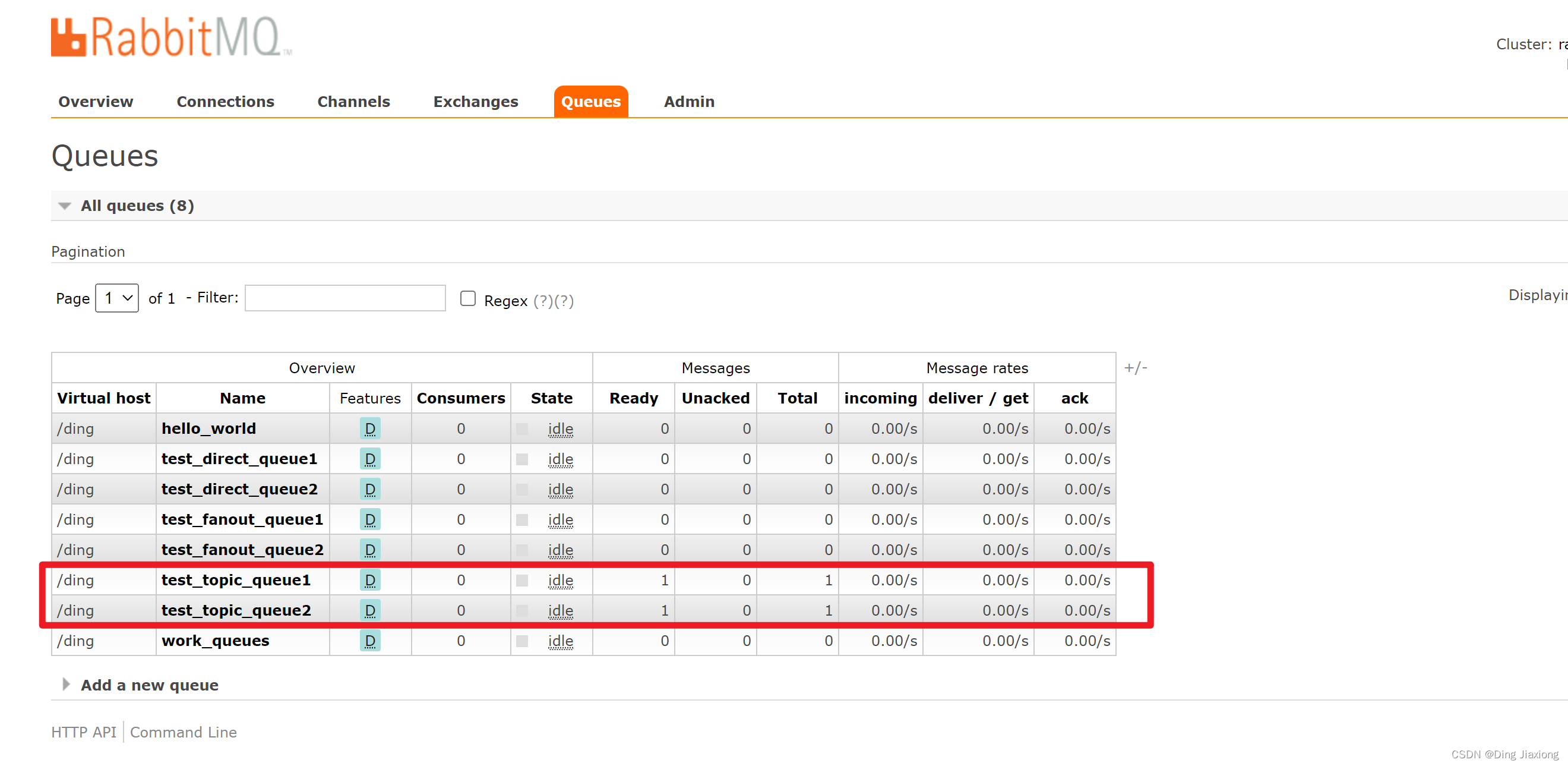Switch to the Exchanges tab
The image size is (1568, 766).
475,102
